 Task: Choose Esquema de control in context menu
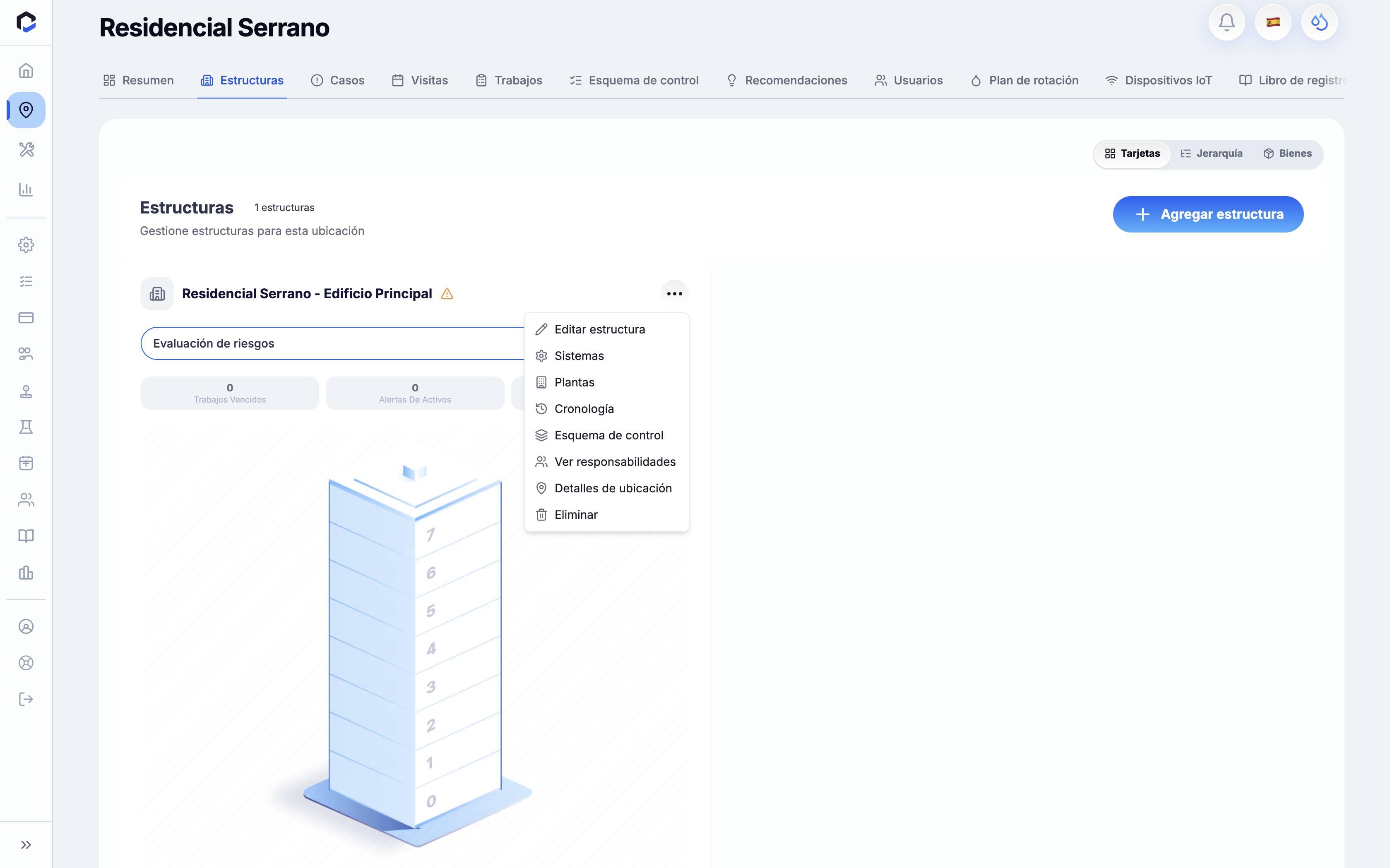tap(606, 435)
